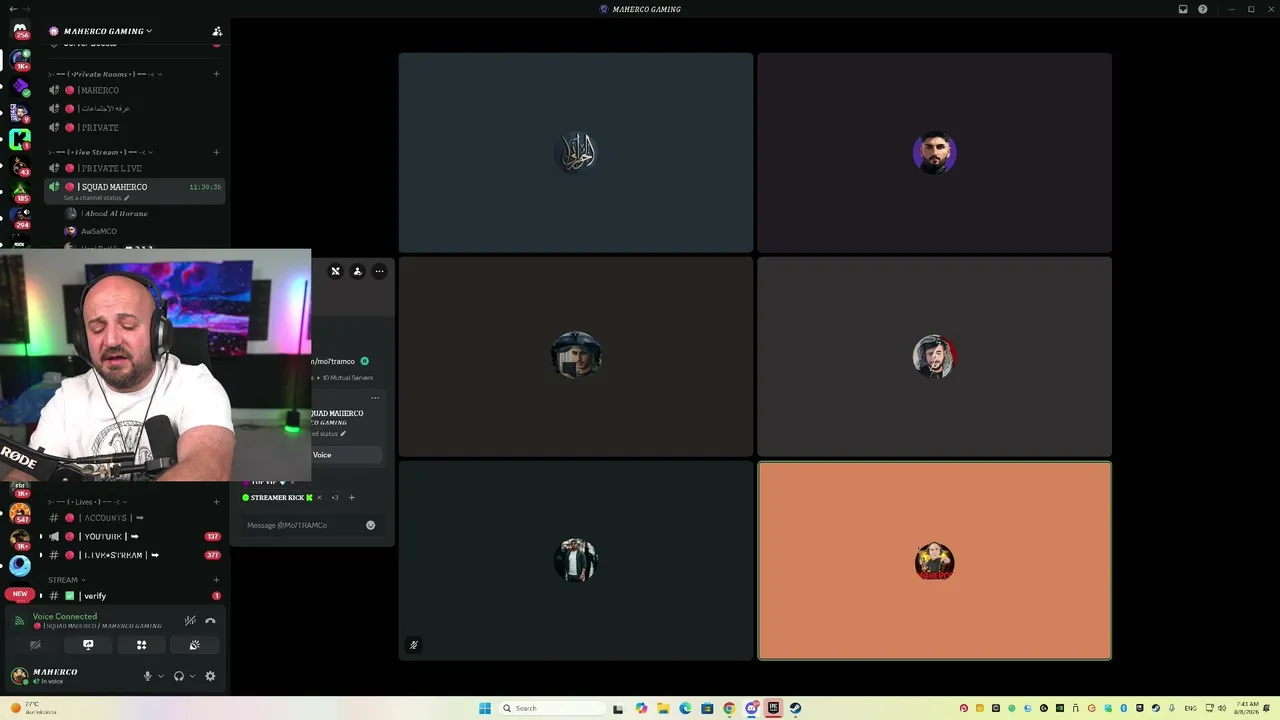This screenshot has width=1280, height=720.
Task: Open the blue circular server icon
Action: (x=19, y=566)
